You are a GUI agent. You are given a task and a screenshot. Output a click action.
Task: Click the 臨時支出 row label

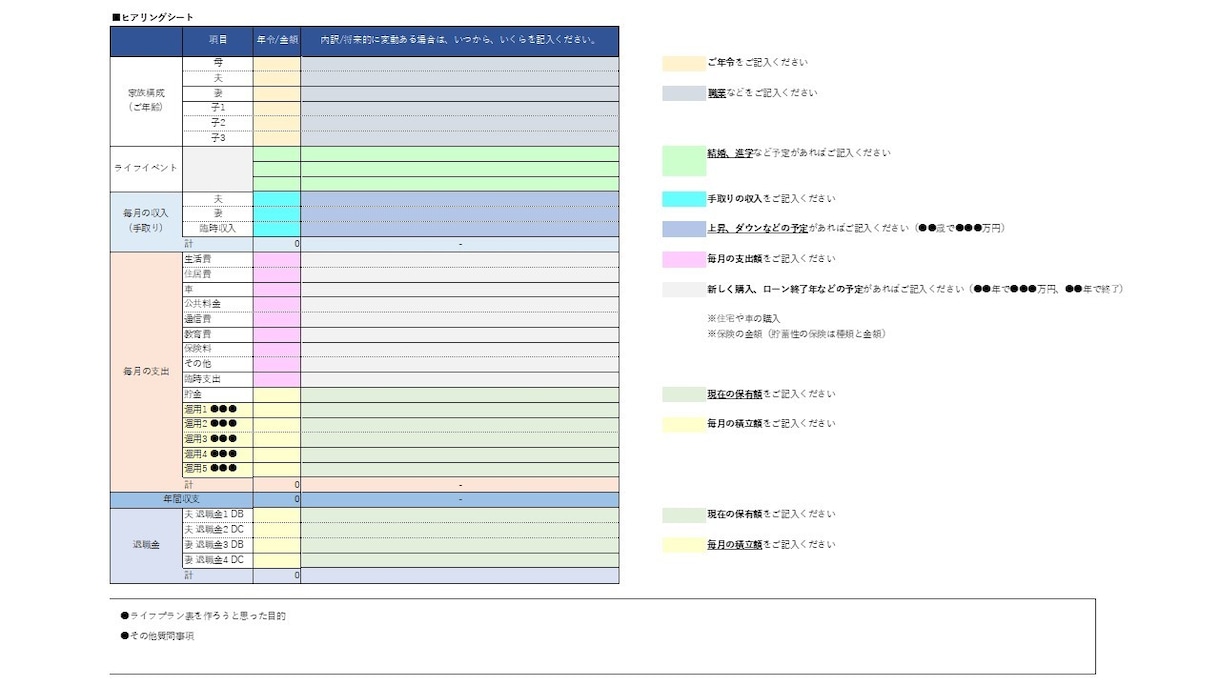218,379
